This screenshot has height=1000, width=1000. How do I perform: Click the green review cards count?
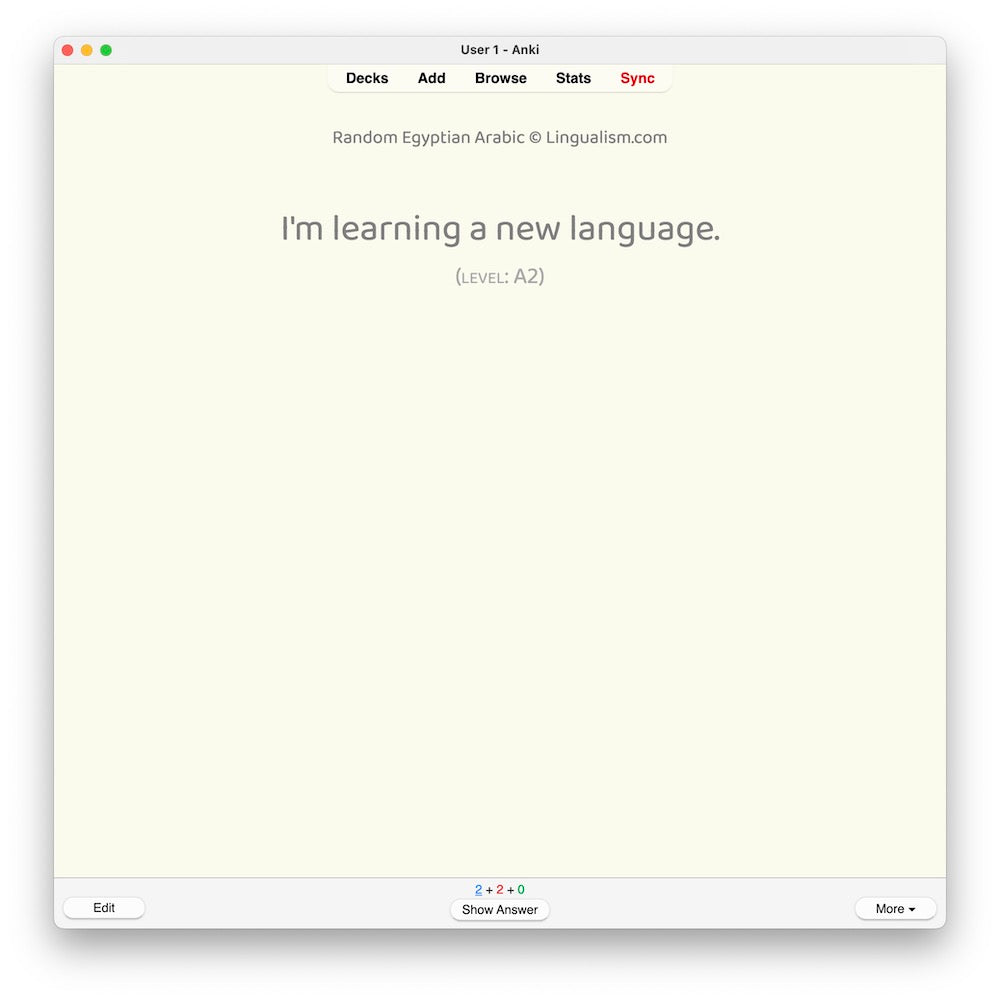coord(521,890)
